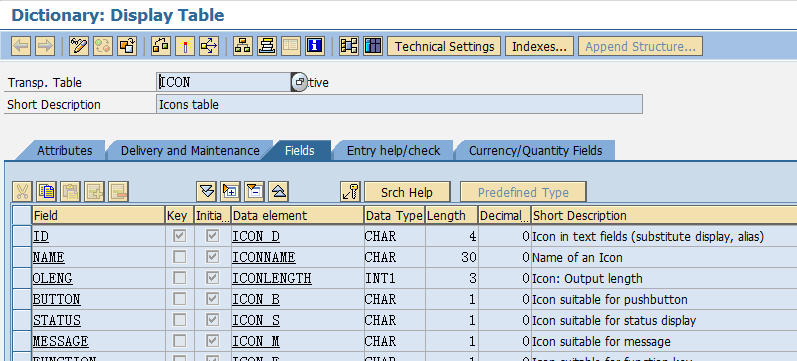Select the Fields tab
This screenshot has width=797, height=361.
pos(300,151)
